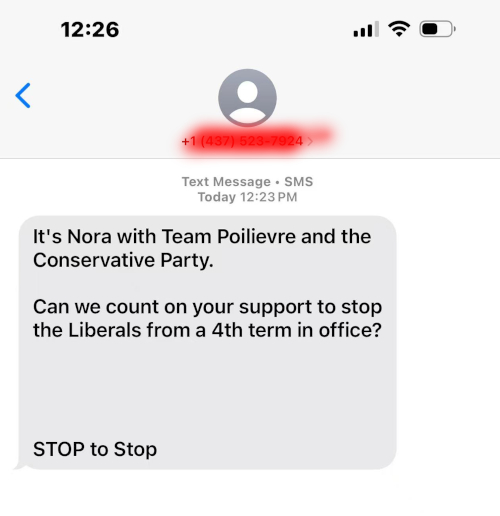The width and height of the screenshot is (500, 516).
Task: Tap the battery indicator icon
Action: click(x=437, y=29)
